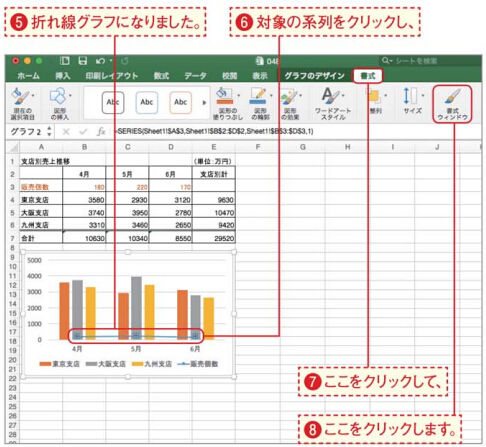Click the chart's vertical axis label 5000
This screenshot has width=486, height=447.
(34, 260)
